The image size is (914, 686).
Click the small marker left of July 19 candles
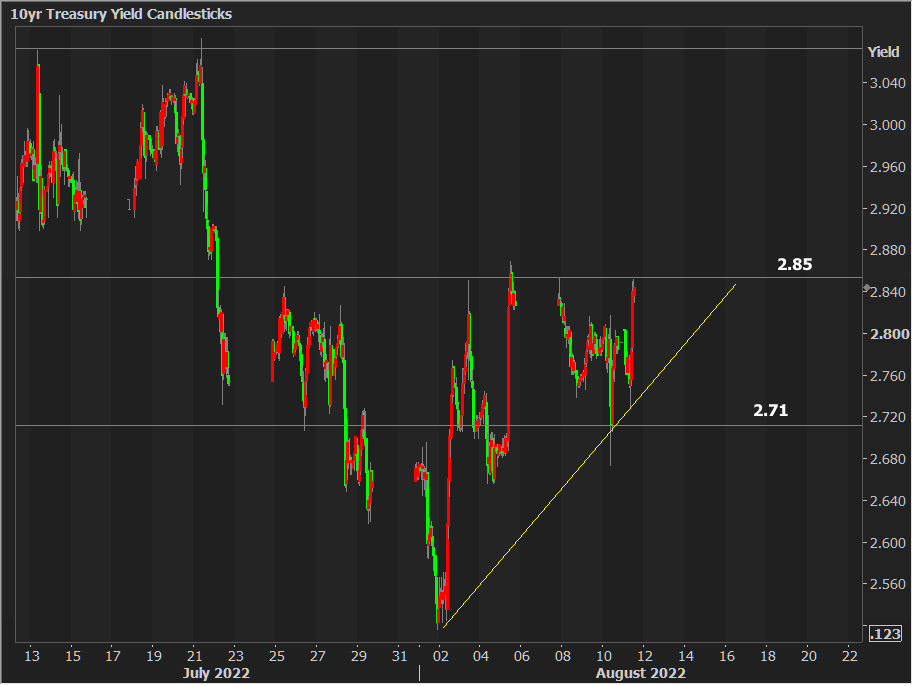(x=129, y=204)
